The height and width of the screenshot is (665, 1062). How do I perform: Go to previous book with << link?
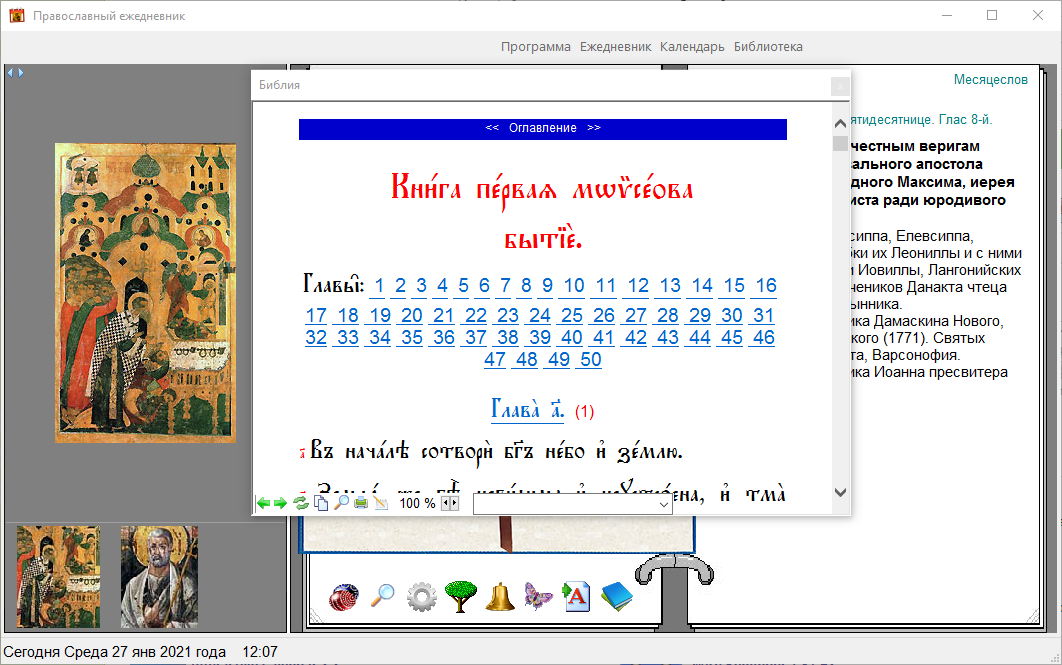(492, 127)
